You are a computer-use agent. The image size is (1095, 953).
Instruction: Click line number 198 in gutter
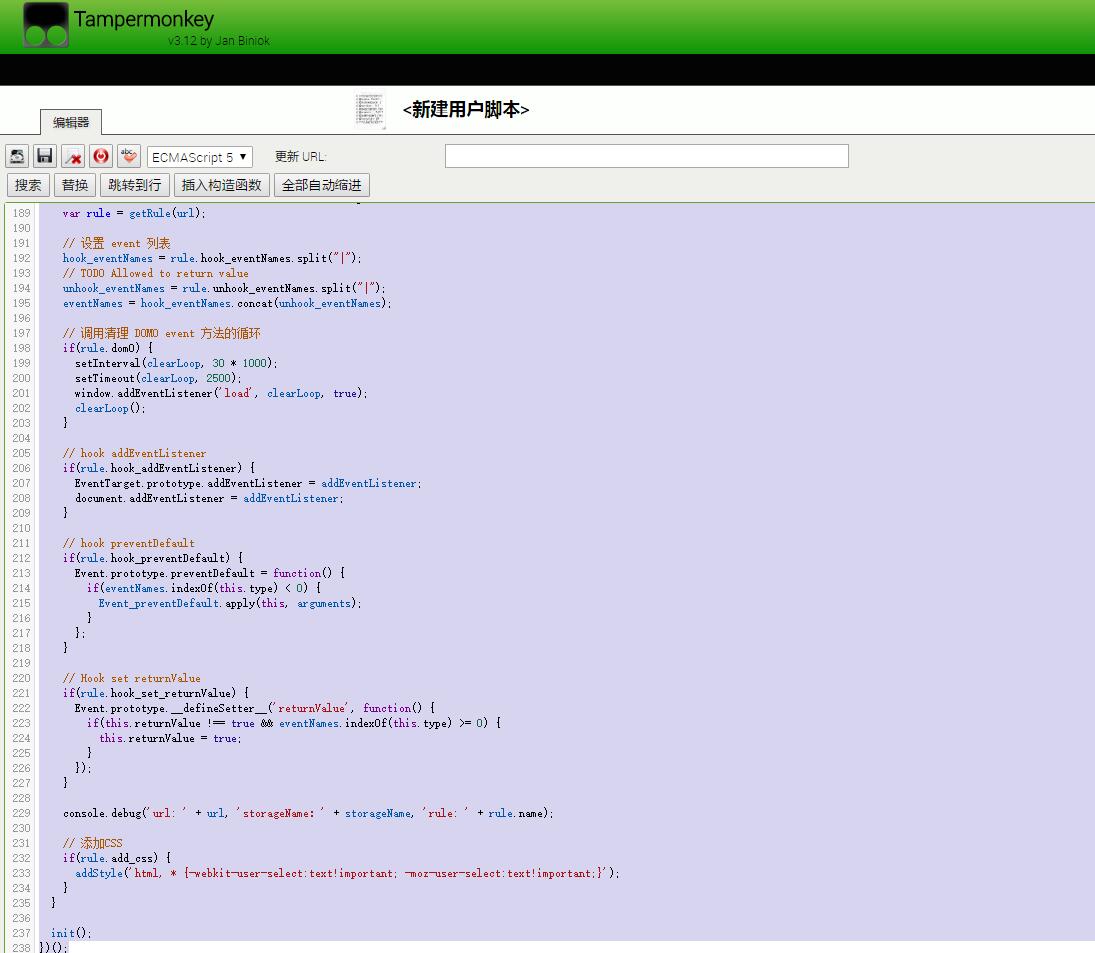point(22,348)
